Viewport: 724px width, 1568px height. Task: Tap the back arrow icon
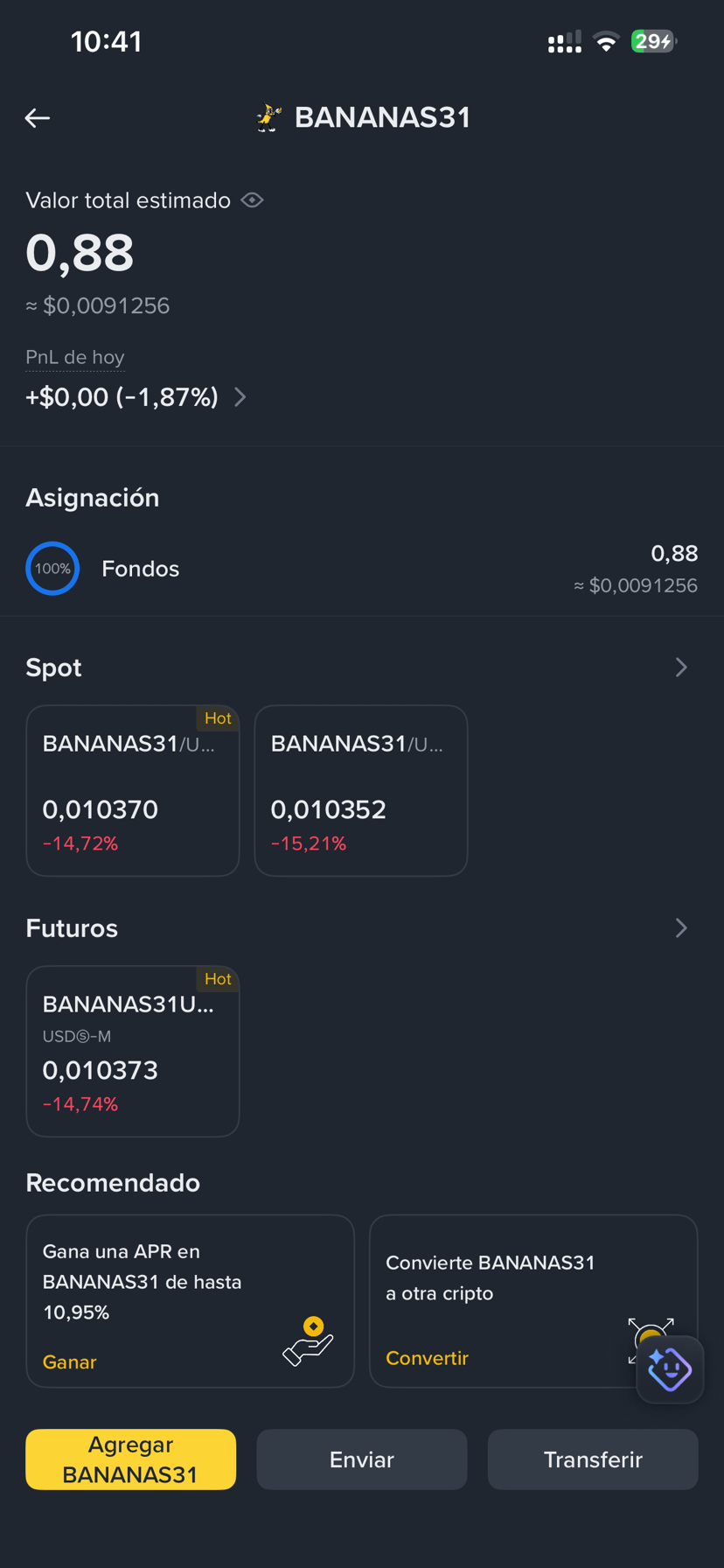coord(37,118)
